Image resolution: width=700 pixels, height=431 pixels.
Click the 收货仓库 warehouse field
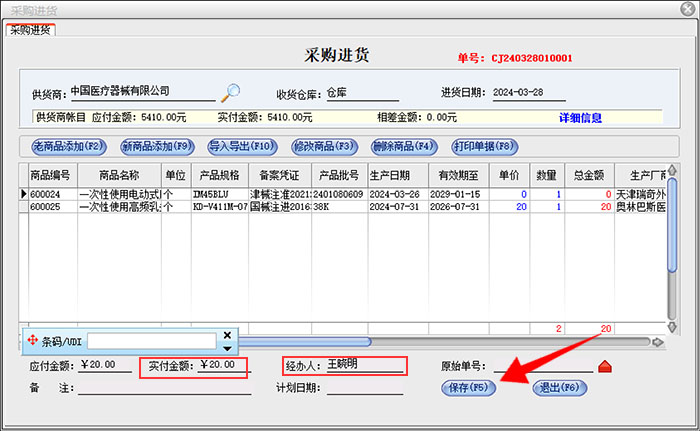362,93
